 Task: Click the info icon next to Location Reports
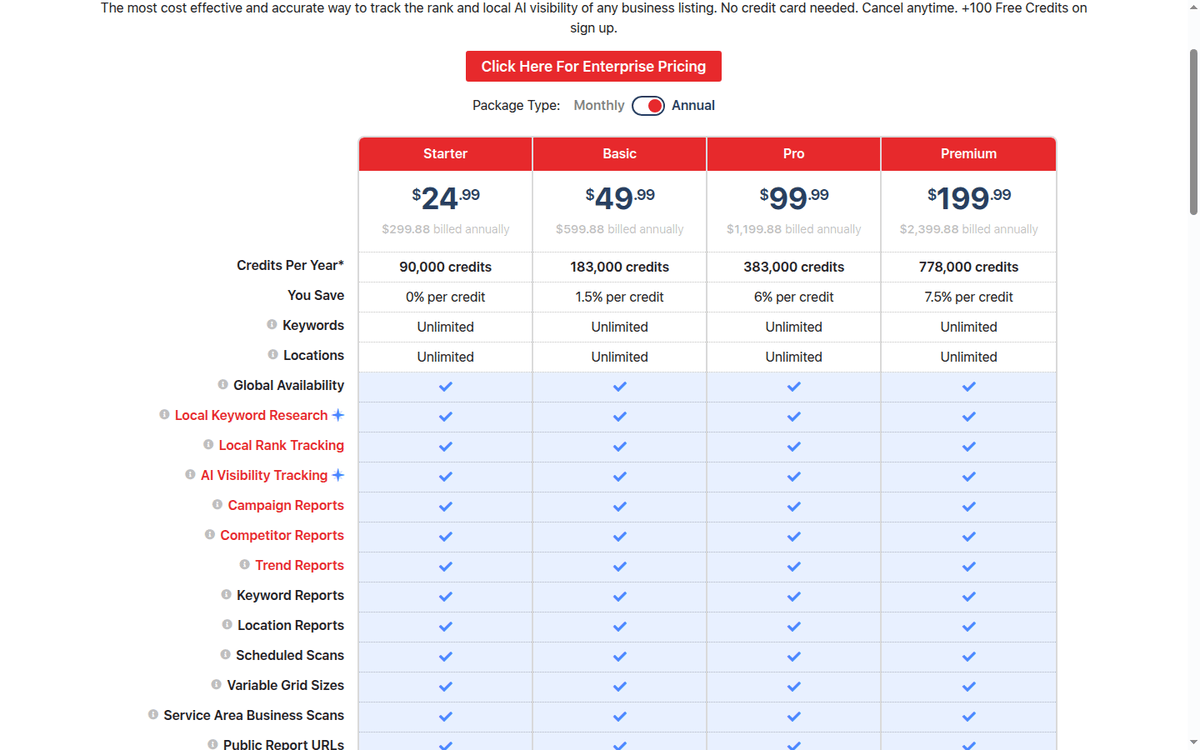point(227,625)
